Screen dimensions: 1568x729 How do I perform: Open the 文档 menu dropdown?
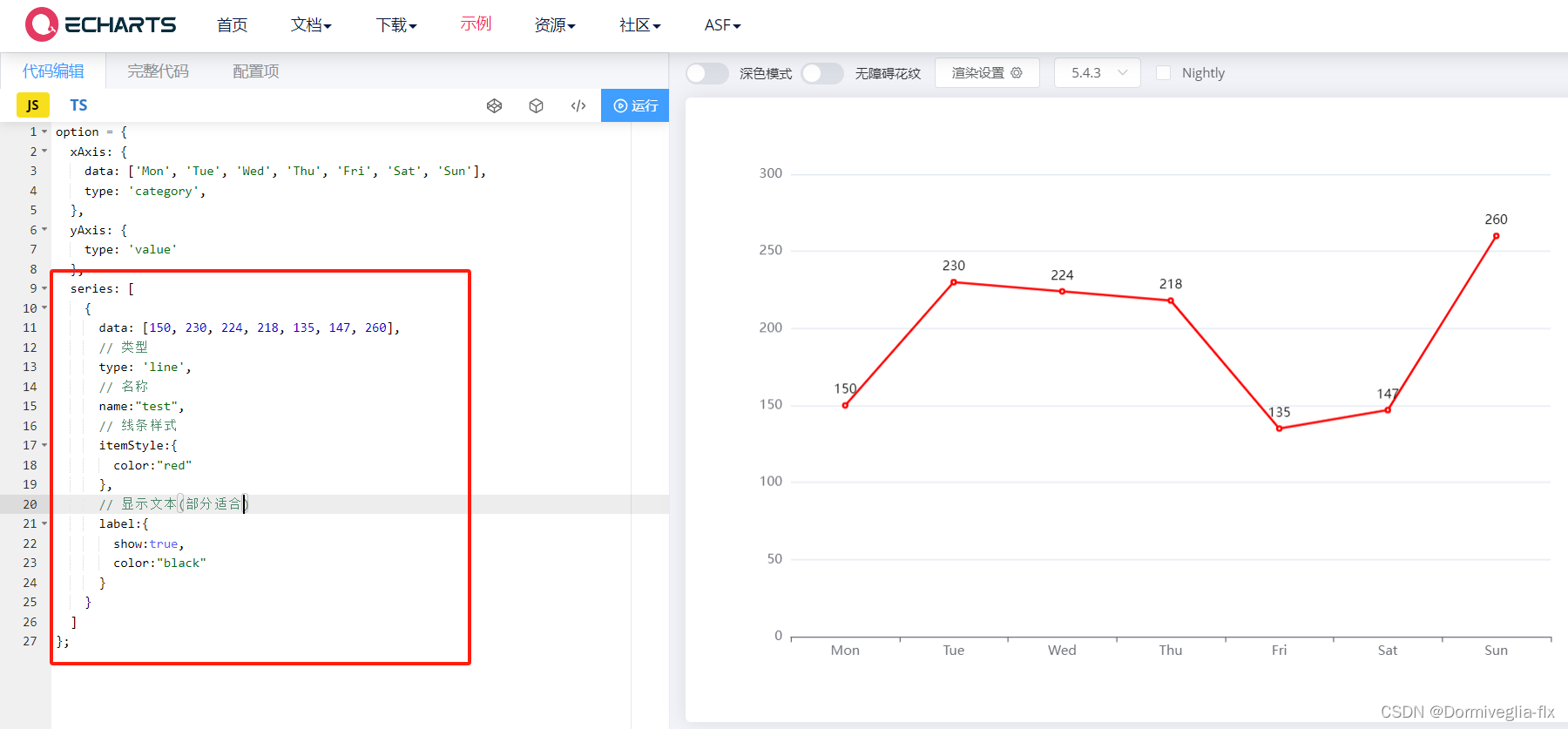[311, 25]
